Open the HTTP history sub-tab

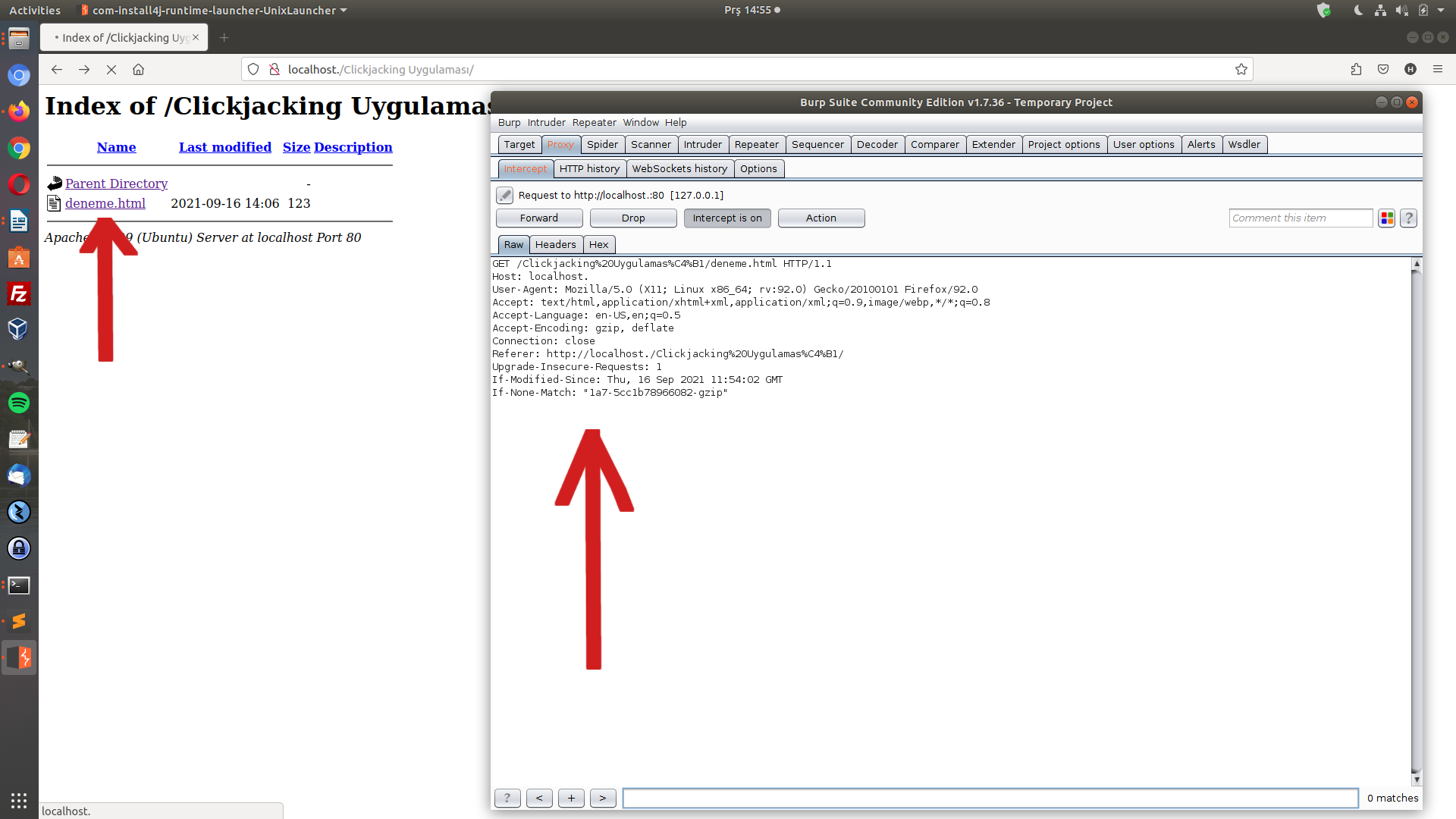point(589,169)
